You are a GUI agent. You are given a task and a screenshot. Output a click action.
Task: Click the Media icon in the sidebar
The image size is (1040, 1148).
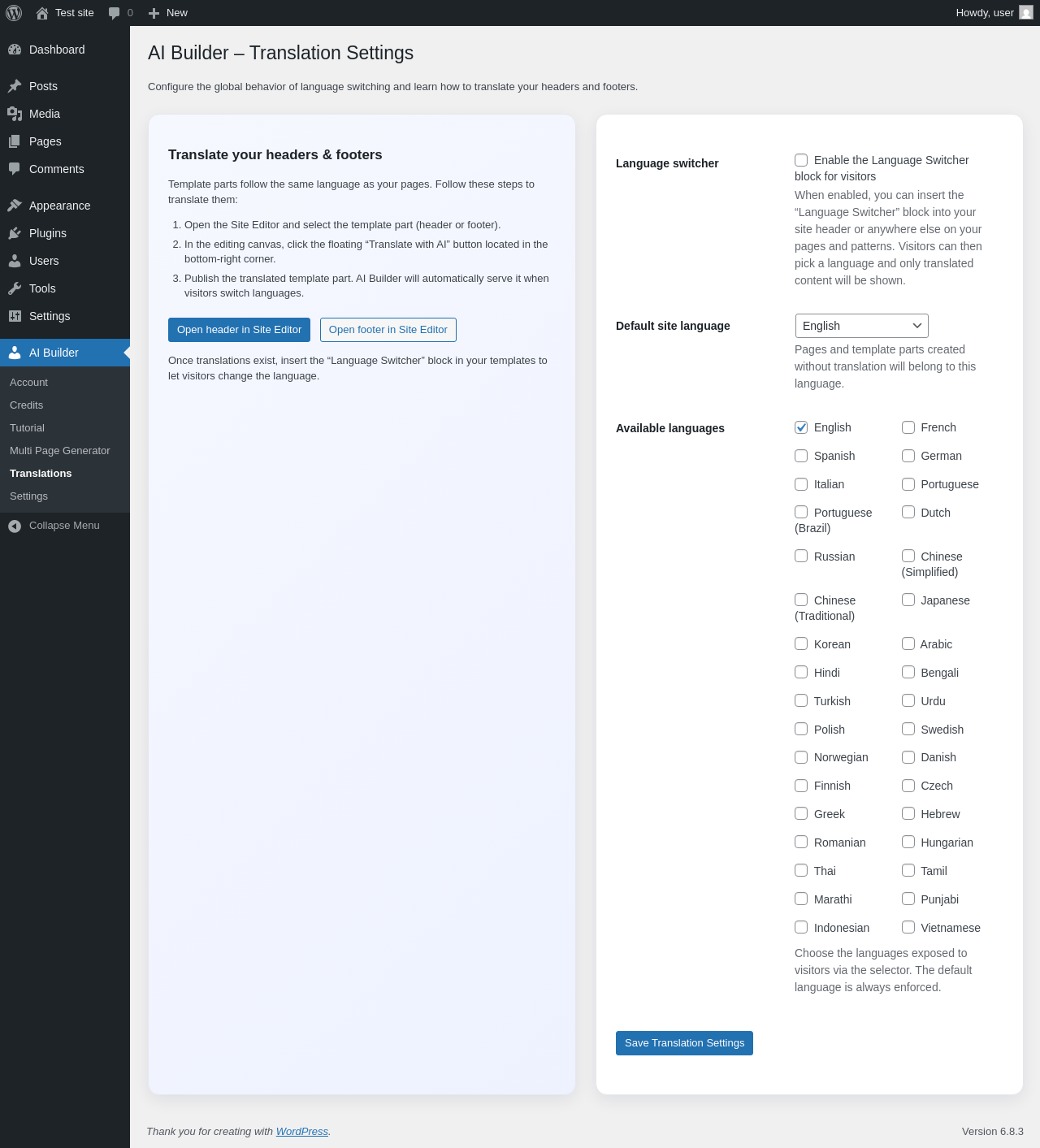pyautogui.click(x=15, y=114)
